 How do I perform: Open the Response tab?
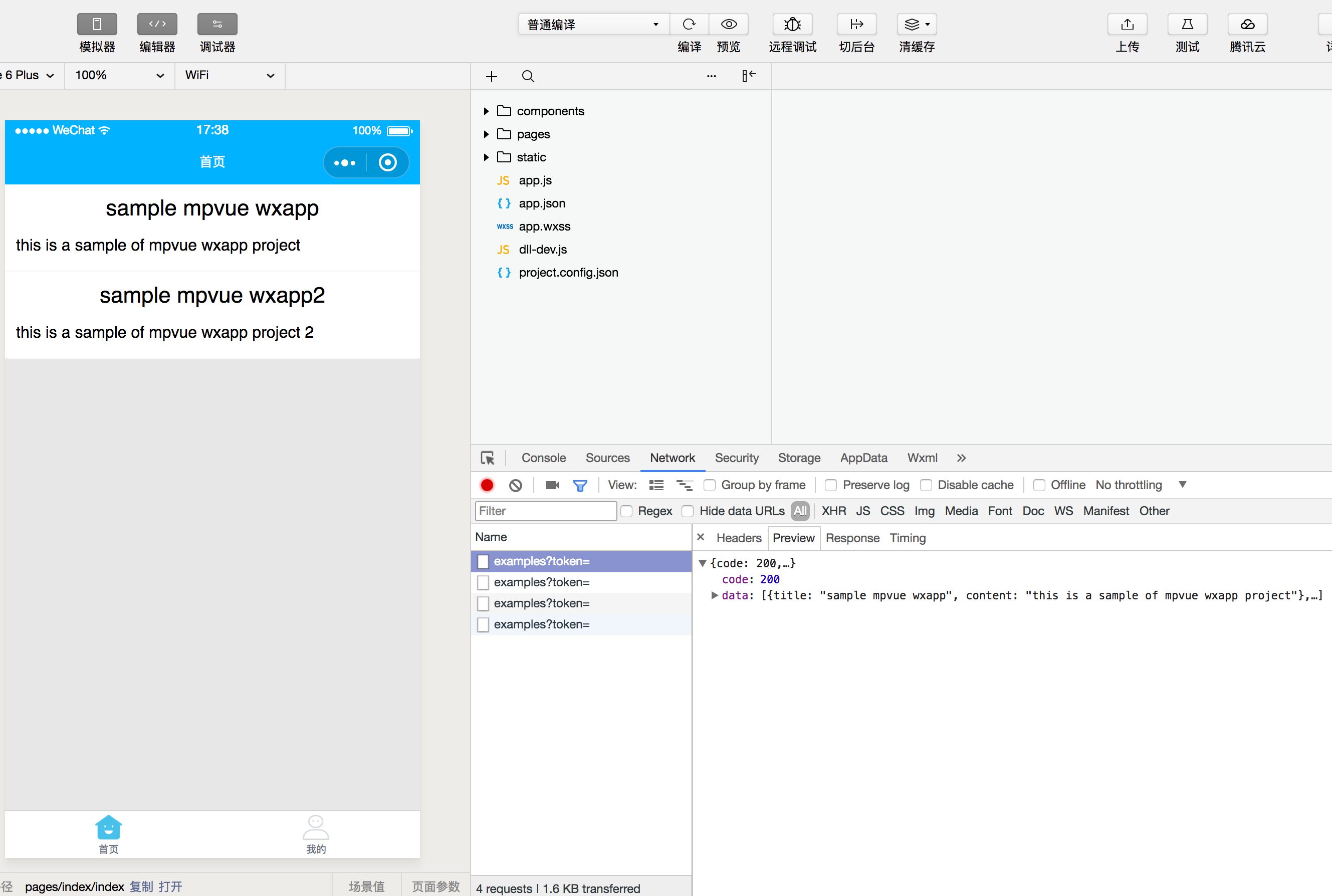(852, 538)
